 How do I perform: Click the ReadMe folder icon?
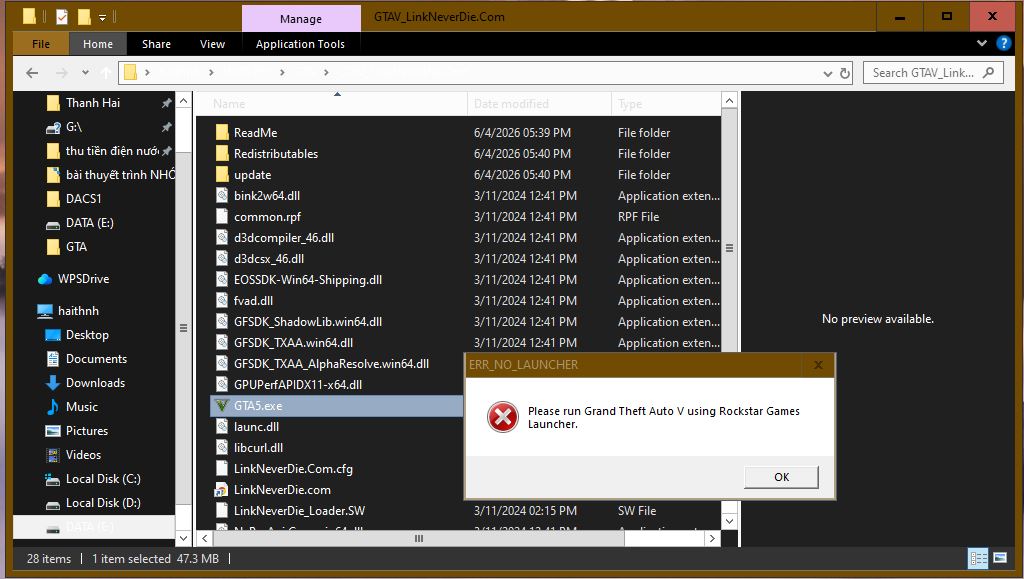click(222, 133)
